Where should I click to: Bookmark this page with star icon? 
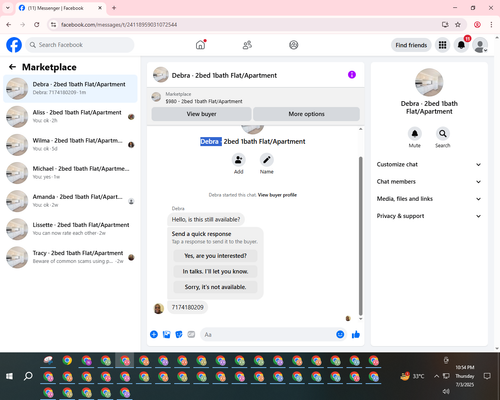pyautogui.click(x=458, y=25)
